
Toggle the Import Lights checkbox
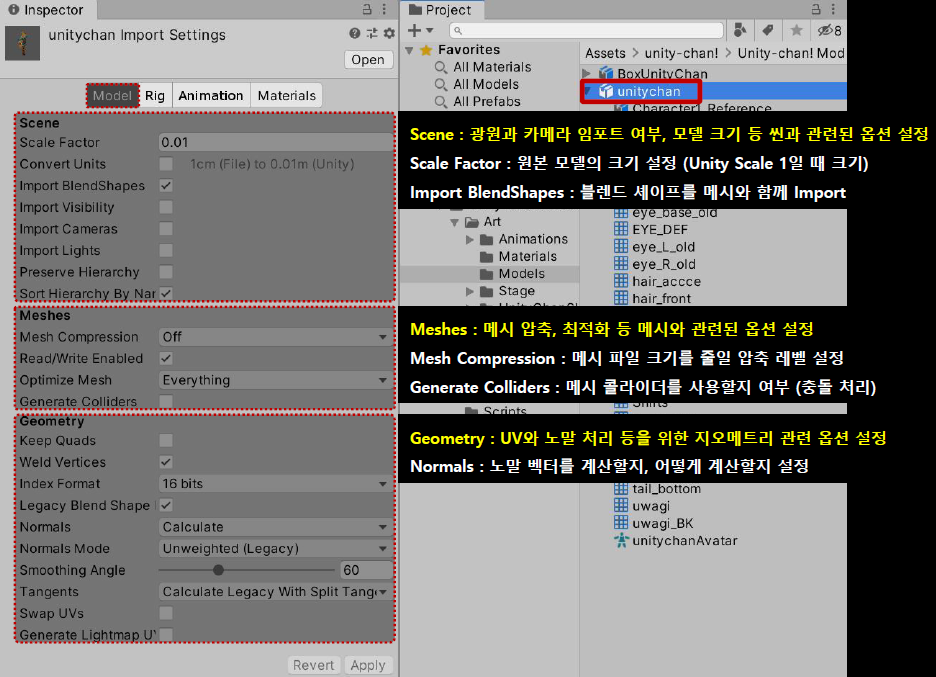tap(166, 250)
